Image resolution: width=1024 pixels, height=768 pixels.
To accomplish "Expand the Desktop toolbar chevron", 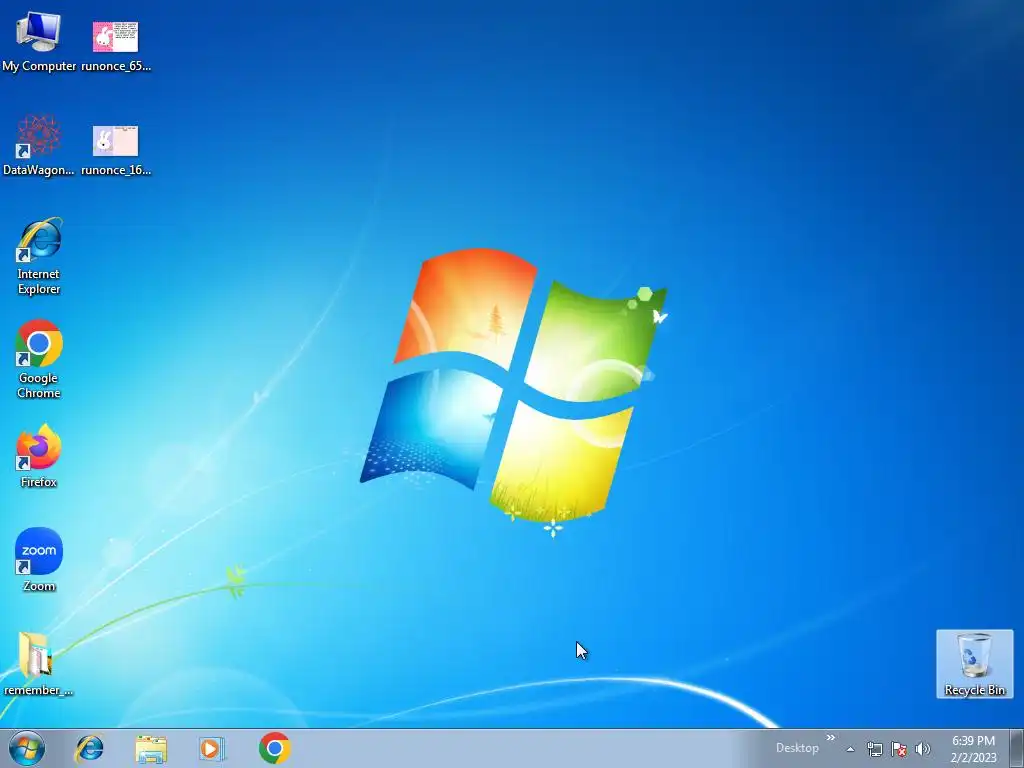I will pyautogui.click(x=831, y=738).
